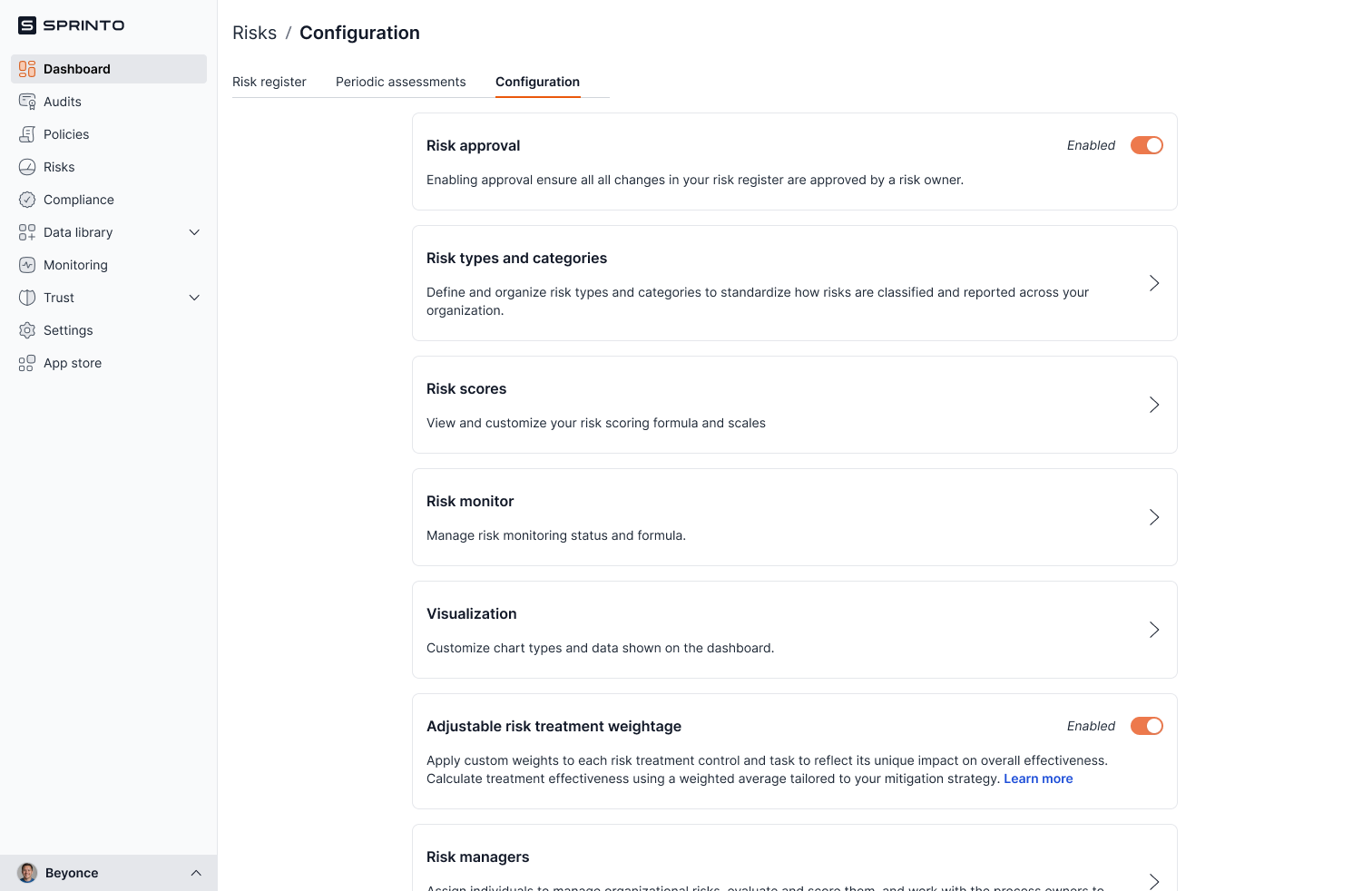This screenshot has width=1372, height=891.
Task: Open the Visualization settings card
Action: click(794, 630)
